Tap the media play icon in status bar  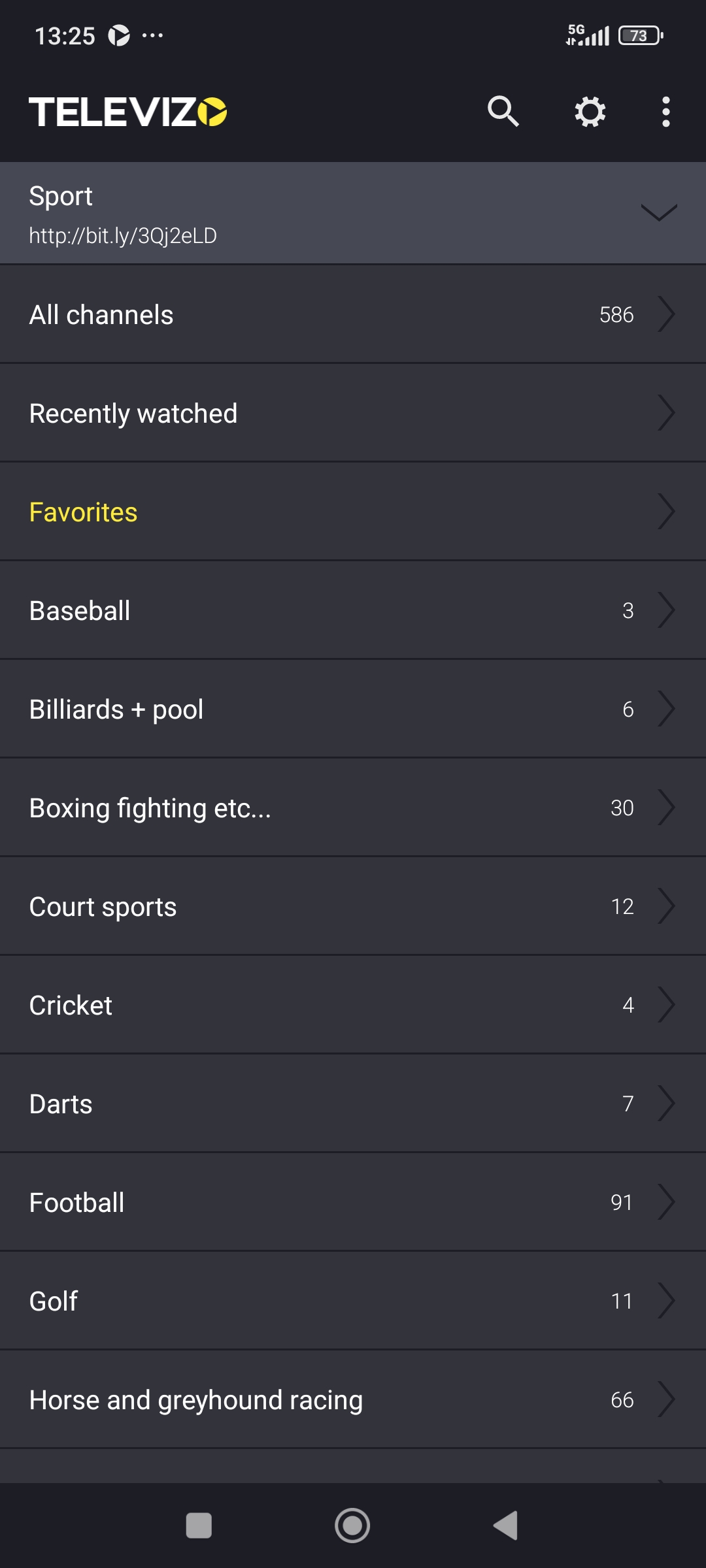tap(119, 35)
